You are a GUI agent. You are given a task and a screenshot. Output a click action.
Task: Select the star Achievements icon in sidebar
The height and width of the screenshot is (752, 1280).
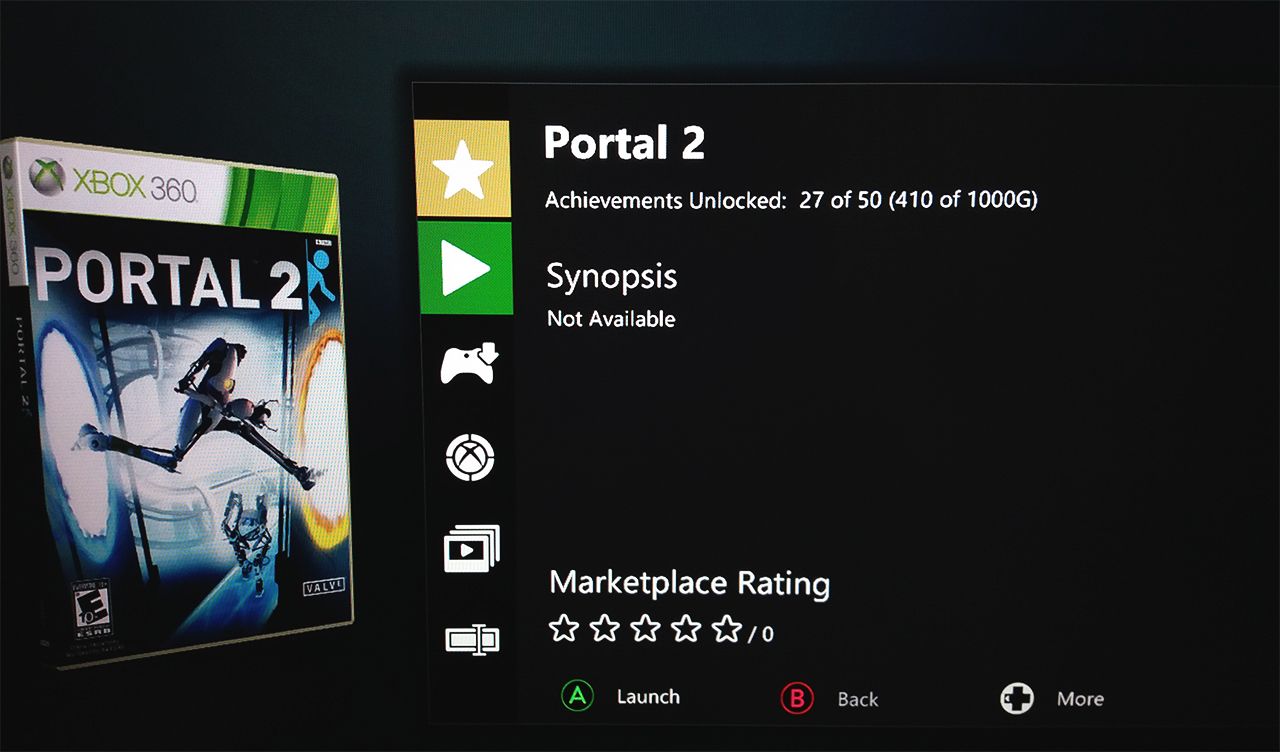point(462,169)
